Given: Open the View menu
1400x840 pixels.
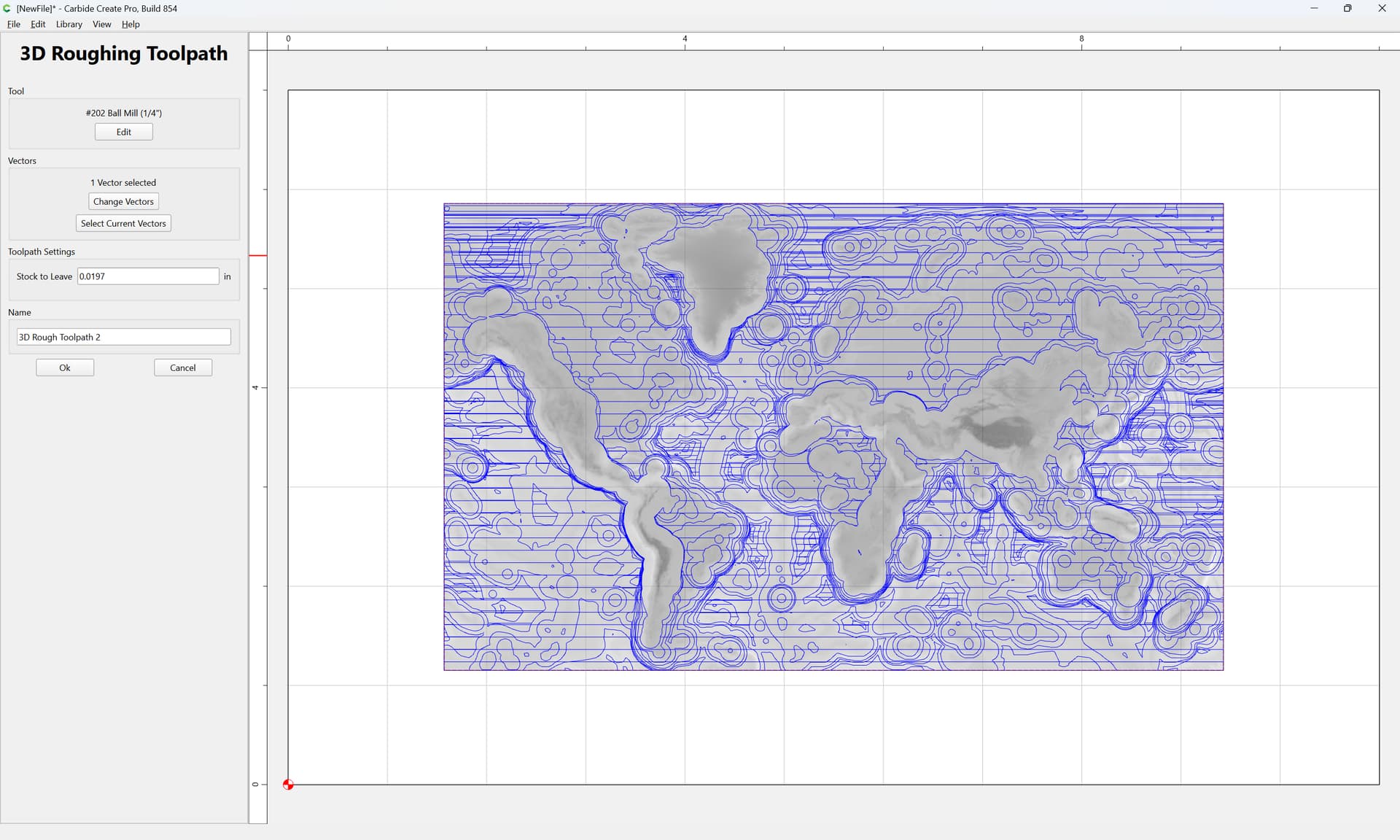Looking at the screenshot, I should click(102, 24).
